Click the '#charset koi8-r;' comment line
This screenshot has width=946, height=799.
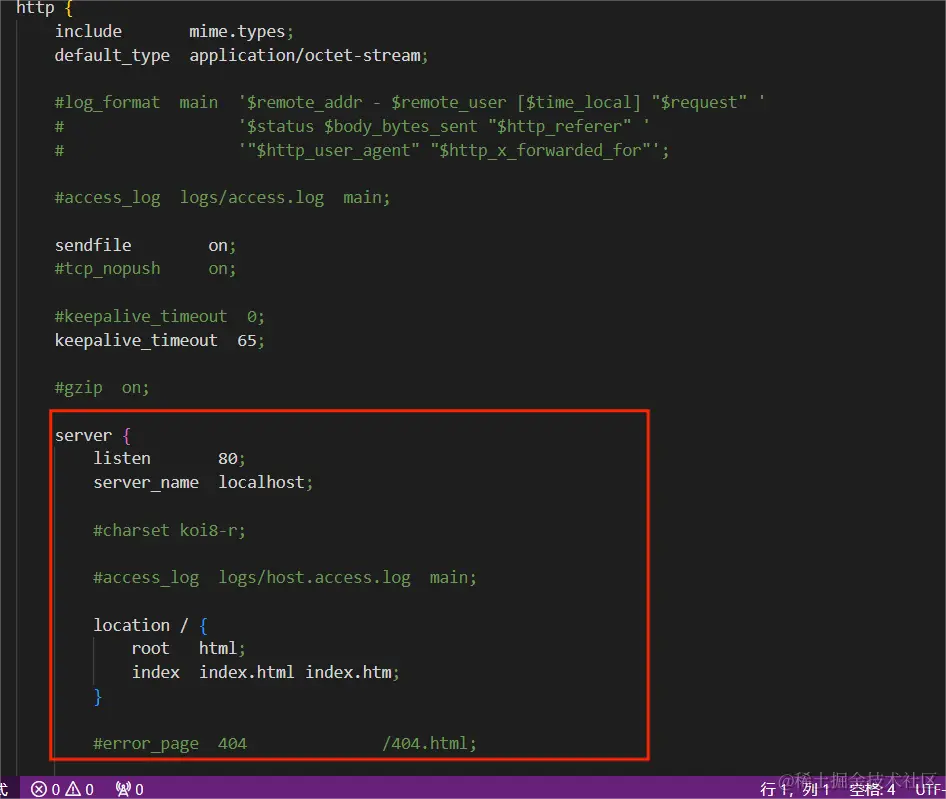point(170,530)
